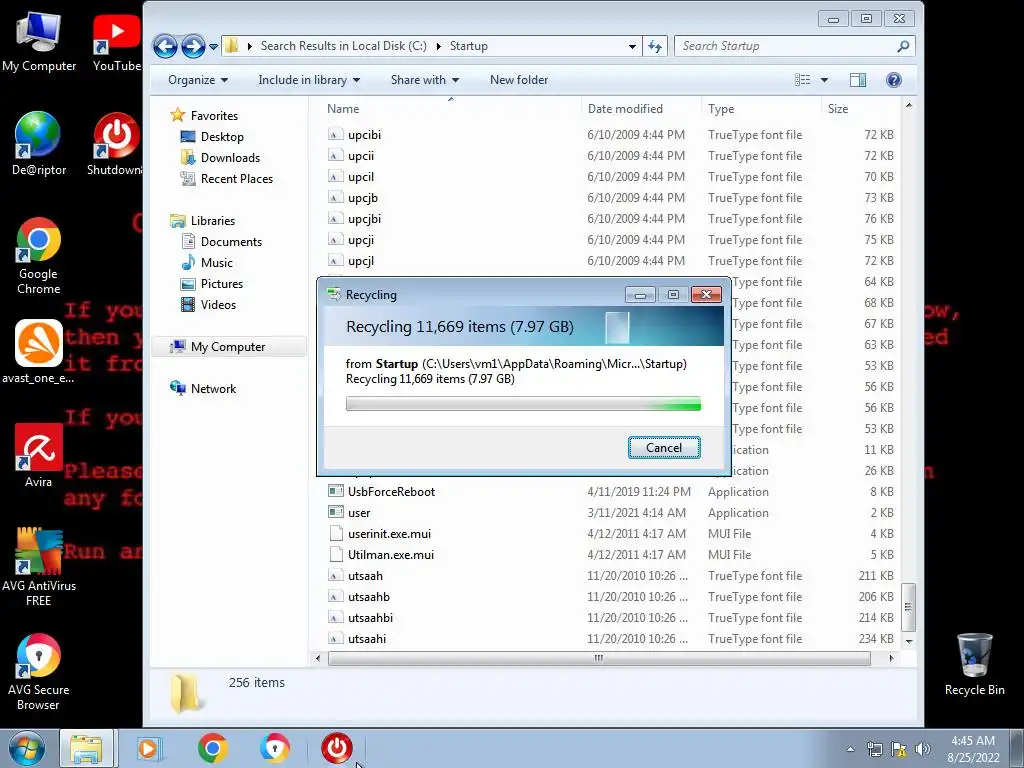
Task: Open the Organize menu
Action: [x=198, y=80]
